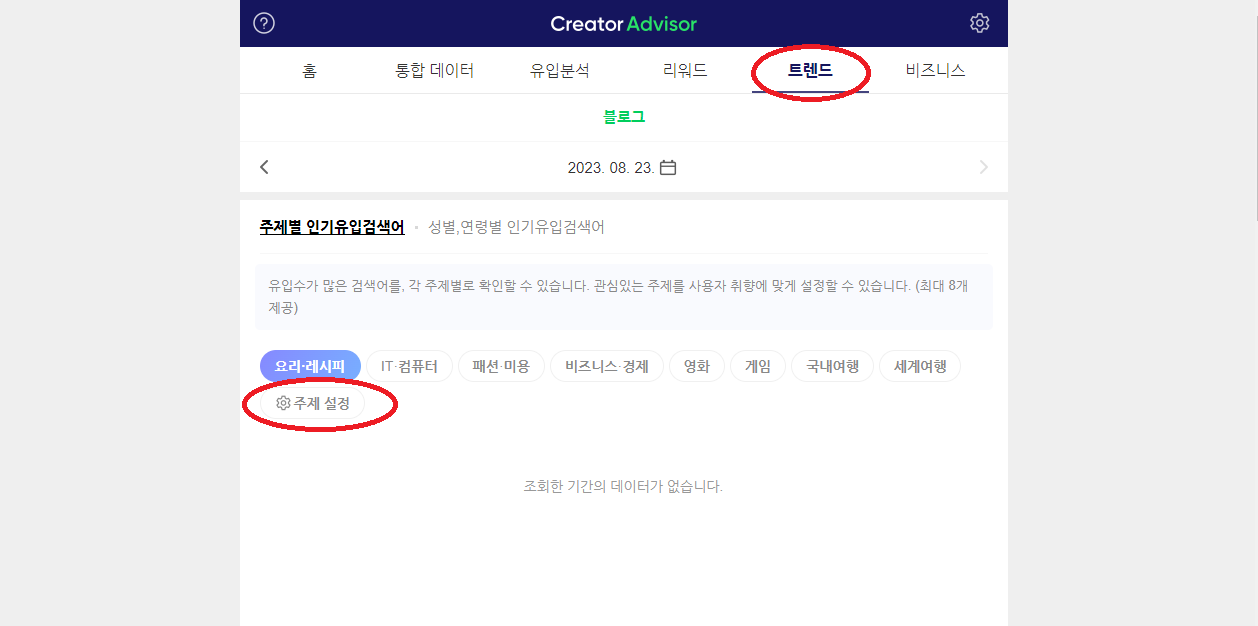This screenshot has height=626, width=1258.
Task: Select the IT·컴퓨터 topic chip
Action: (x=409, y=366)
